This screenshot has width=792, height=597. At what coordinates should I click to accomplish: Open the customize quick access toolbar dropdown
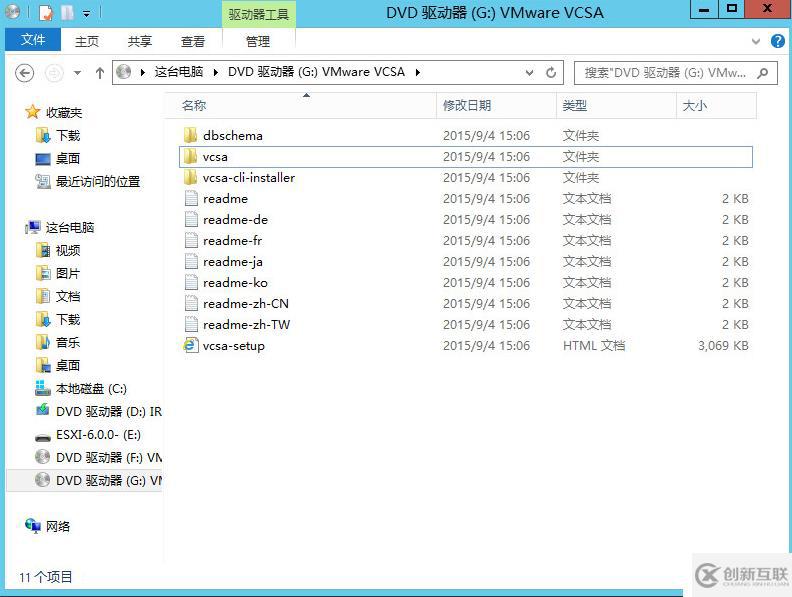pos(86,14)
